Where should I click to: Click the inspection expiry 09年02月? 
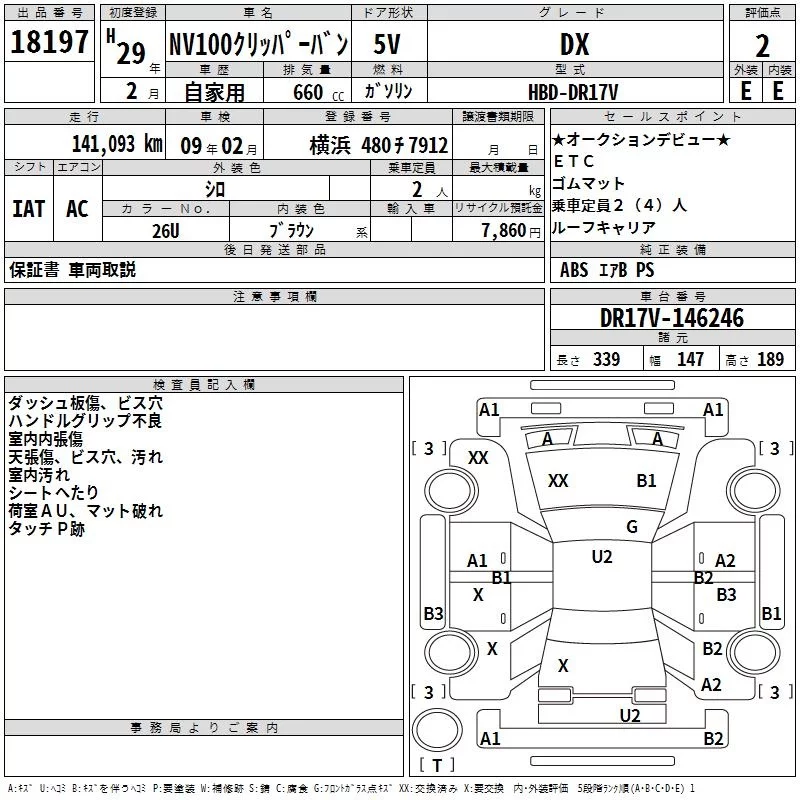pyautogui.click(x=219, y=146)
